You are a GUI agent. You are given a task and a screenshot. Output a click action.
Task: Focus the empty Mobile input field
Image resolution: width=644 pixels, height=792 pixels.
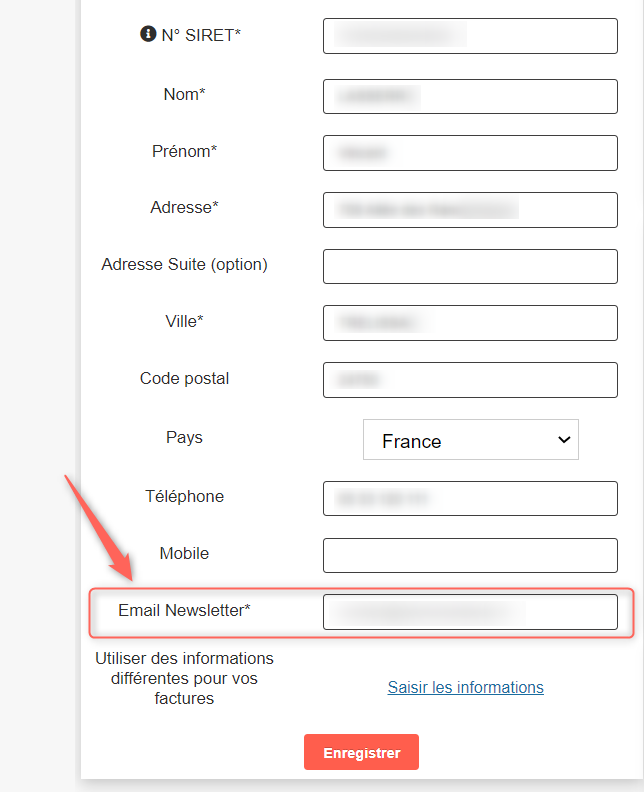point(470,555)
